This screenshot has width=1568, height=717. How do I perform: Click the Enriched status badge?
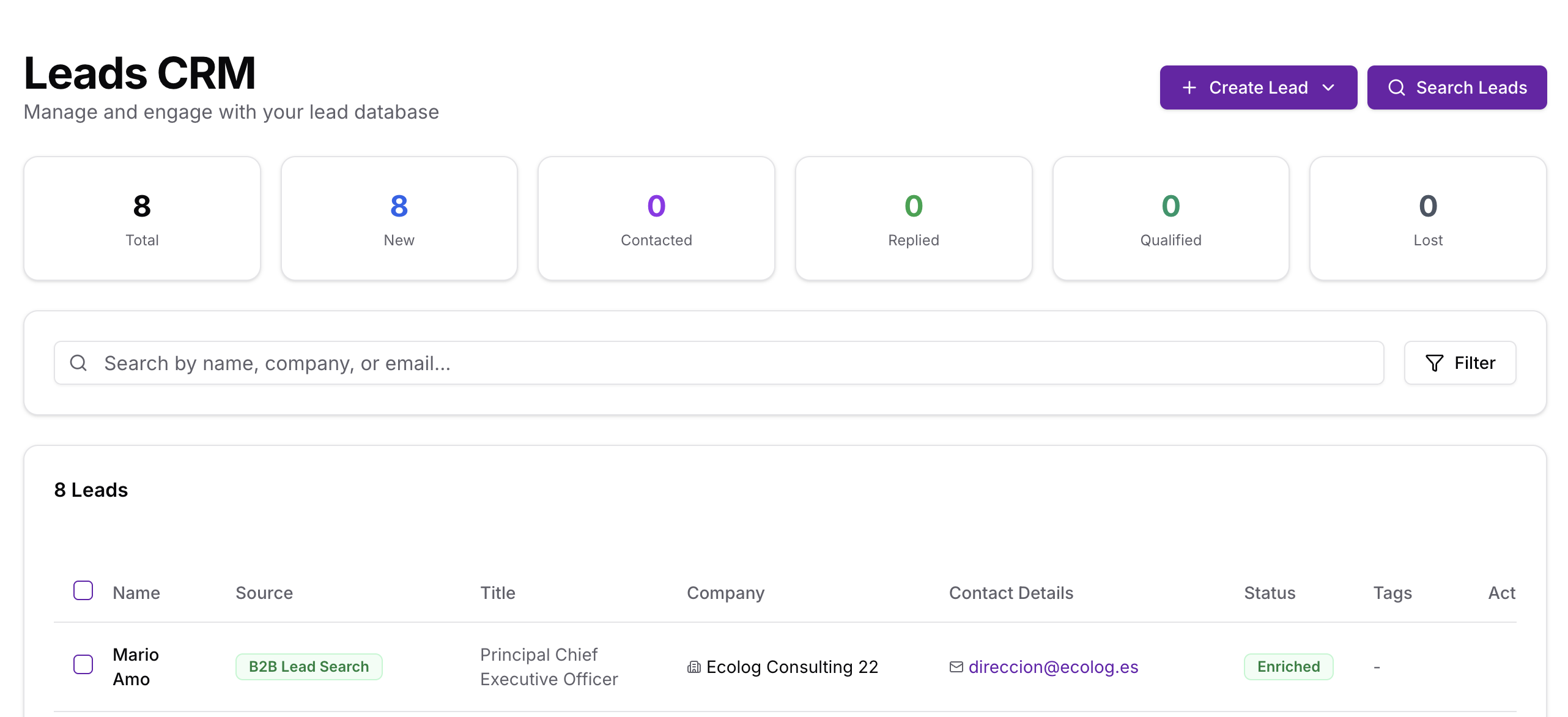(1288, 666)
